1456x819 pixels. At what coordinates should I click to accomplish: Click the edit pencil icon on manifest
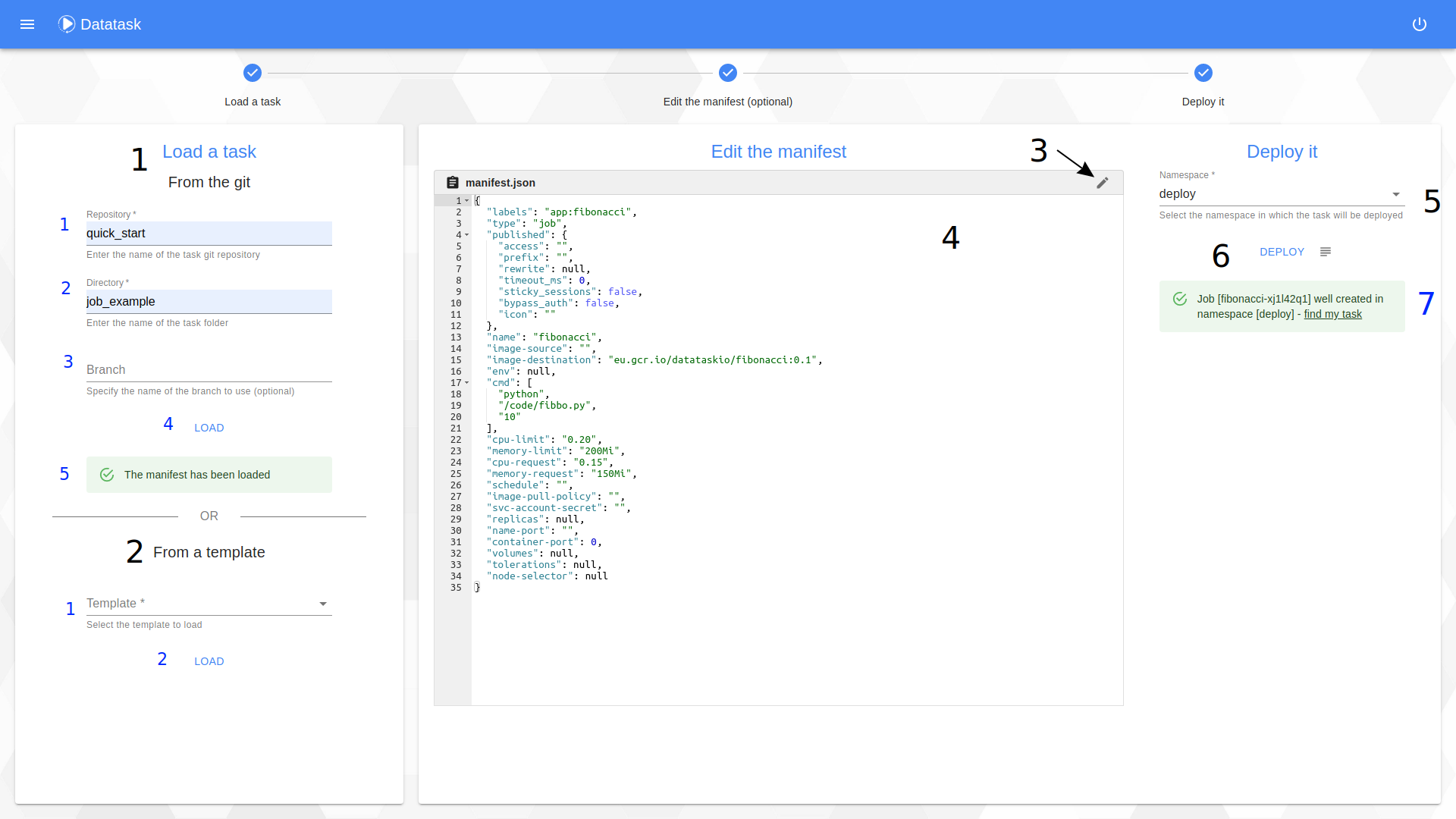(x=1102, y=183)
